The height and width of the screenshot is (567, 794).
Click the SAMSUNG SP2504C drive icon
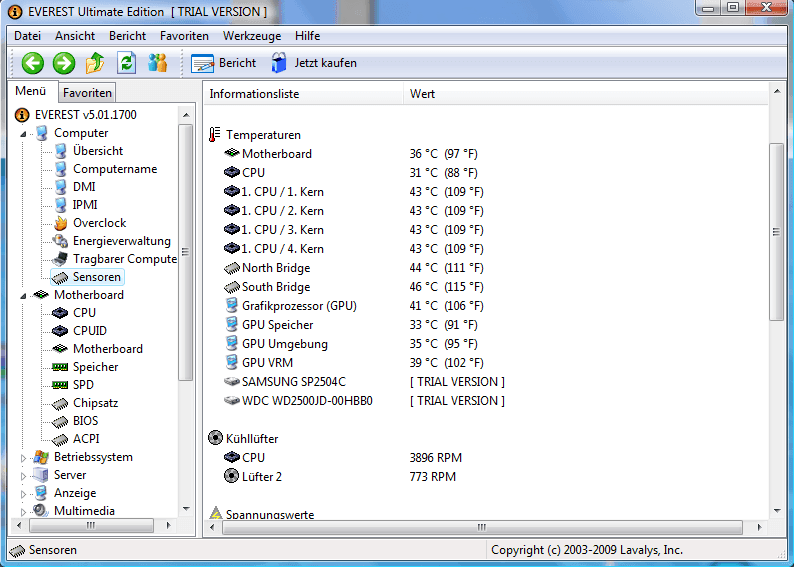[231, 382]
